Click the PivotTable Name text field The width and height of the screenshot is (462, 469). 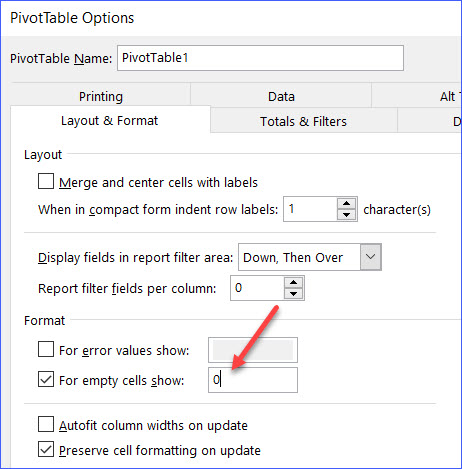pyautogui.click(x=260, y=58)
